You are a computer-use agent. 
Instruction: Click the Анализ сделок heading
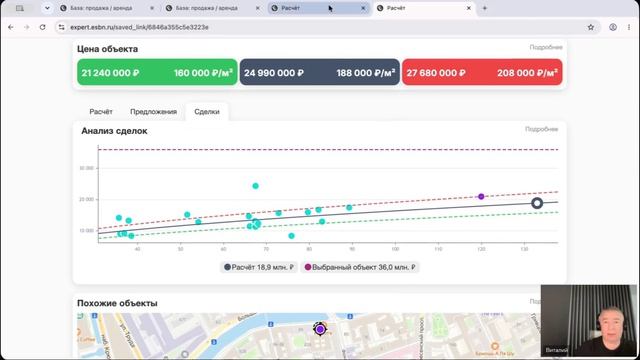(114, 131)
